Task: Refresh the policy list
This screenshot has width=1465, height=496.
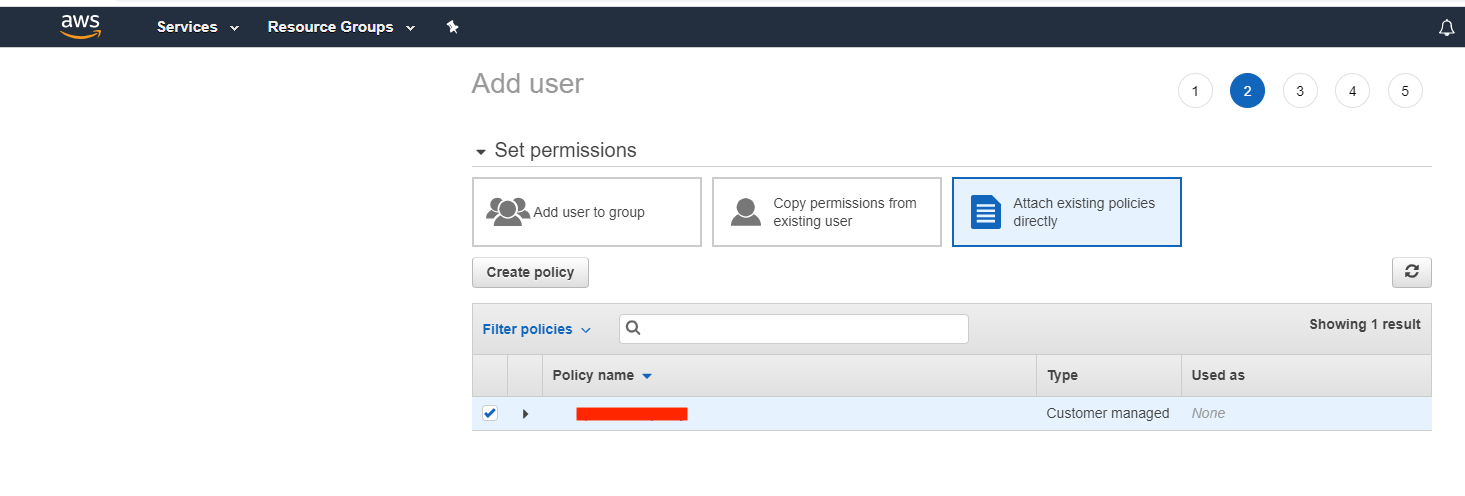Action: click(1412, 272)
